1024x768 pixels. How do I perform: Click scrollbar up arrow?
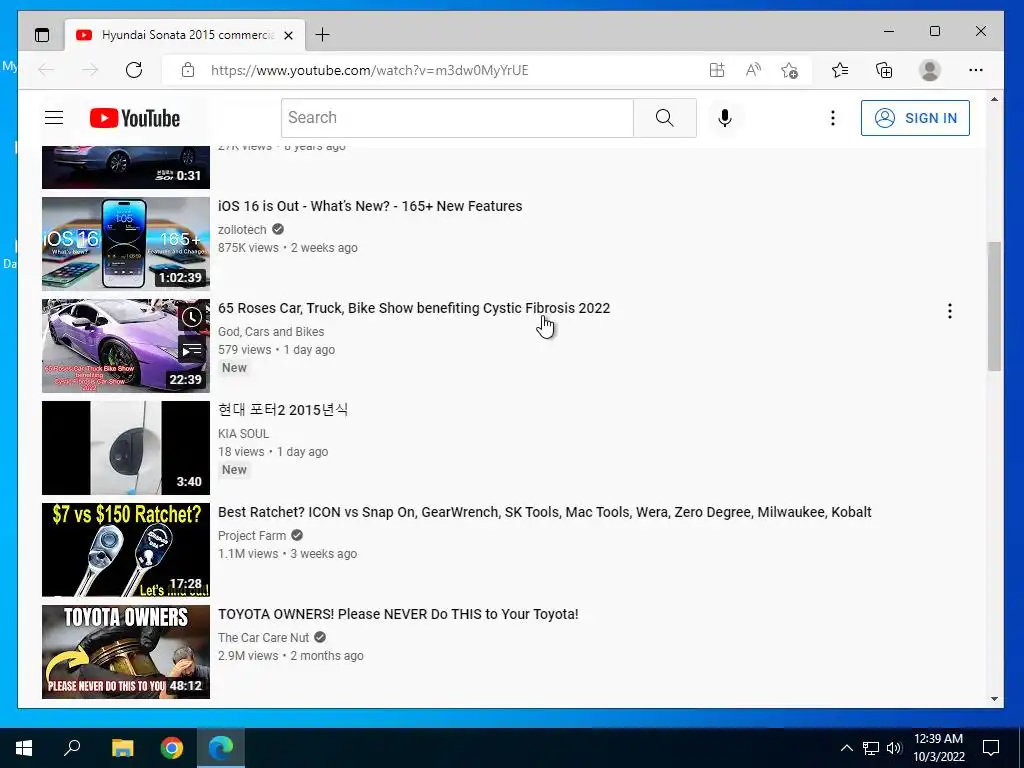click(x=994, y=99)
